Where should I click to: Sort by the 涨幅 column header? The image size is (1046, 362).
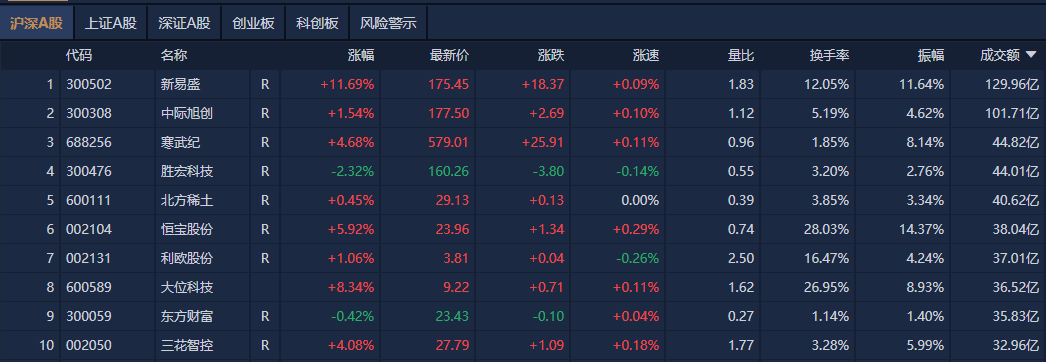click(x=361, y=56)
